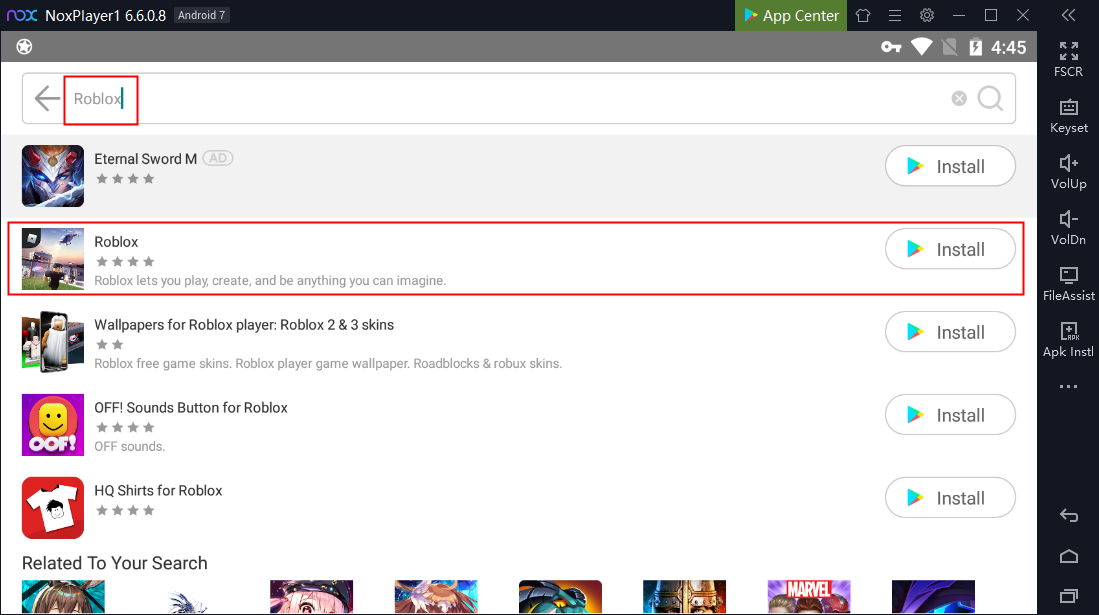The width and height of the screenshot is (1099, 615).
Task: Install Eternal Sword M
Action: click(x=950, y=166)
